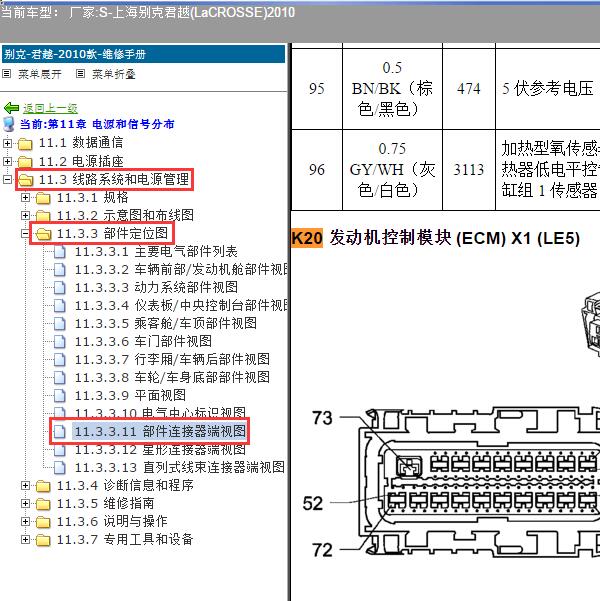Open 11.1 数据通信 section
600x601 pixels.
(81, 143)
